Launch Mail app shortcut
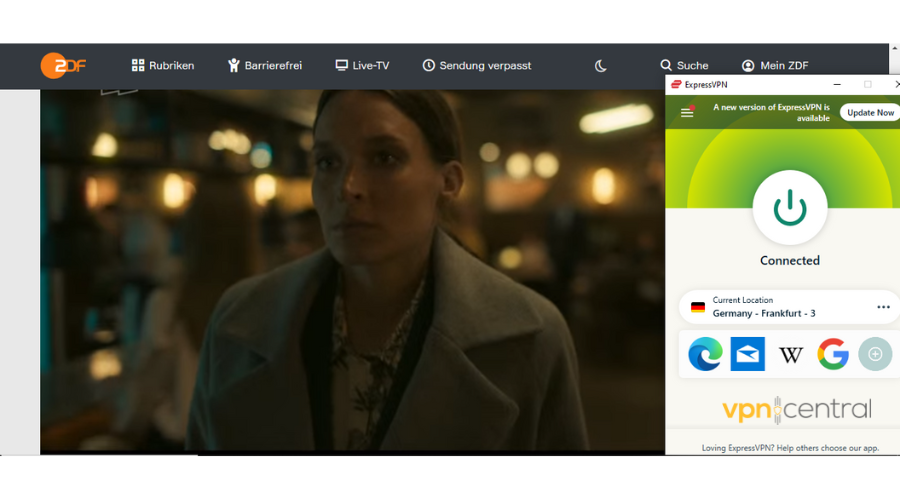The width and height of the screenshot is (900, 500). [x=748, y=354]
